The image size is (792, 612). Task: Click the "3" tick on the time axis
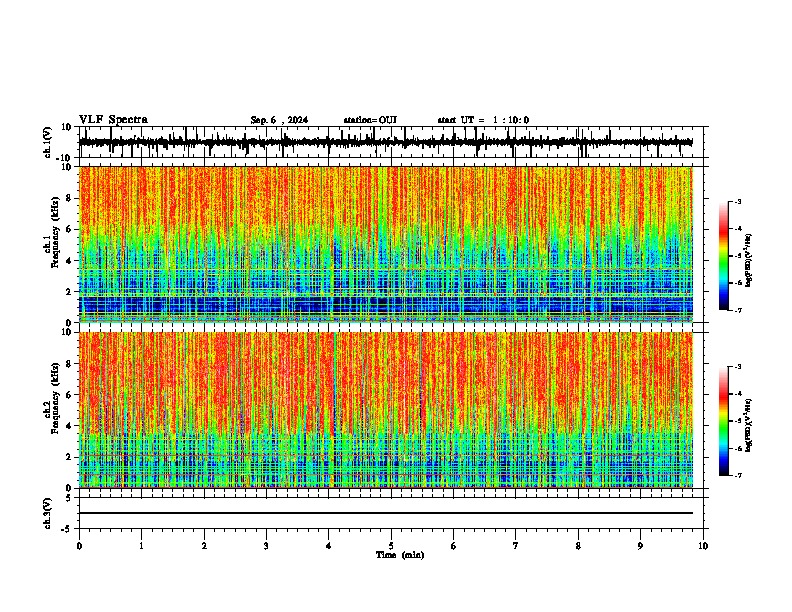pyautogui.click(x=267, y=546)
